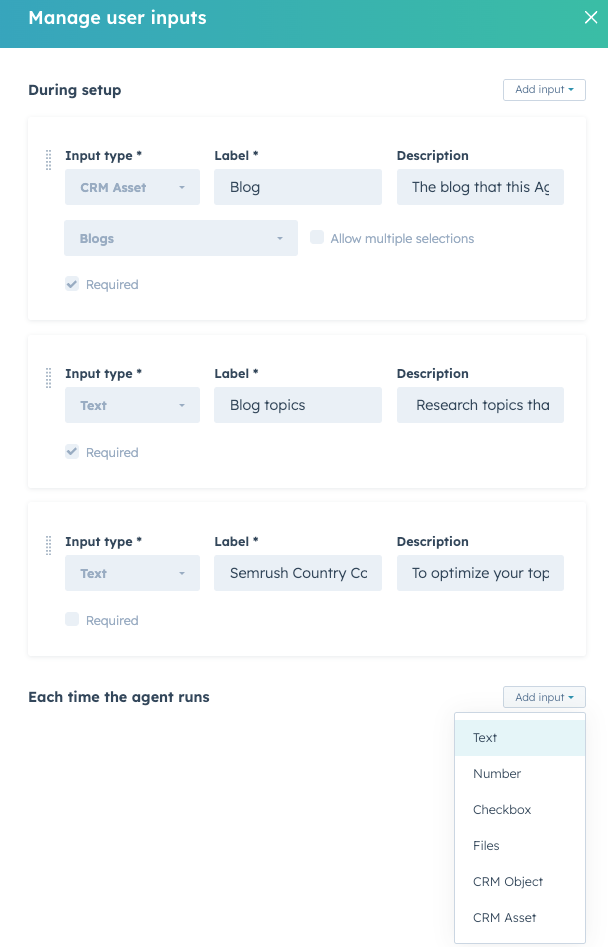
Task: Open Input type dropdown for Blog topics
Action: (132, 405)
